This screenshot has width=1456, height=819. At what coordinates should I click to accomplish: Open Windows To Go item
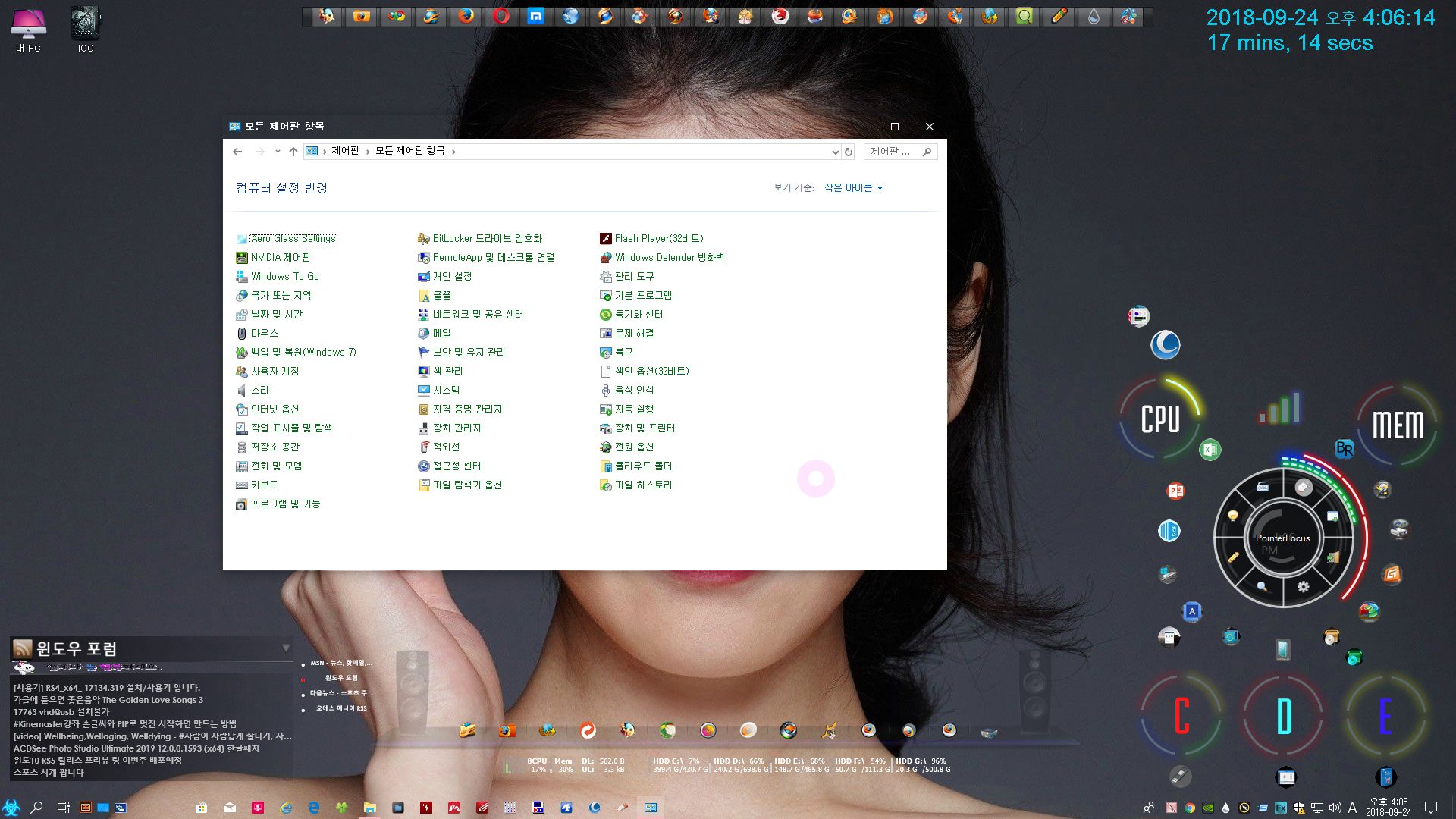(x=278, y=276)
